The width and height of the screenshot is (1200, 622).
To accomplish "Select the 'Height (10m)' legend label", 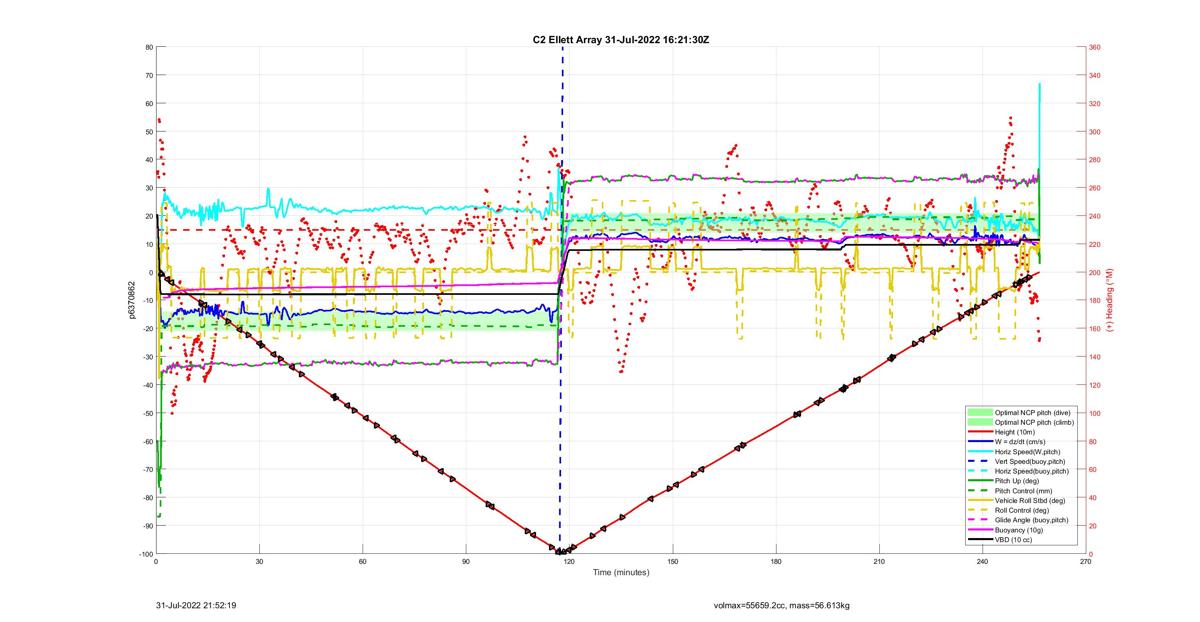I will [1014, 432].
